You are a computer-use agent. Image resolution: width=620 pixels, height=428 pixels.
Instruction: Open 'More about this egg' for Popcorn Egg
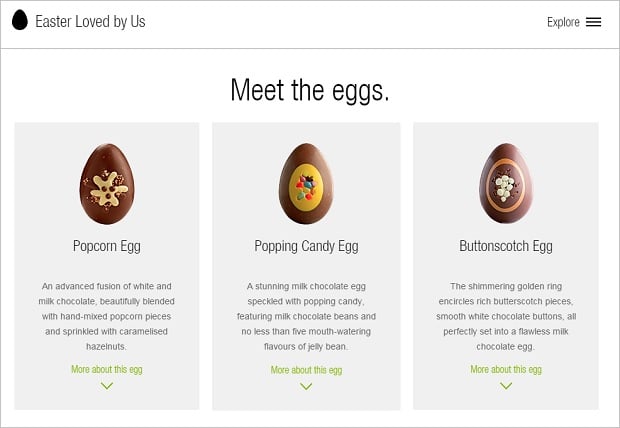[107, 370]
